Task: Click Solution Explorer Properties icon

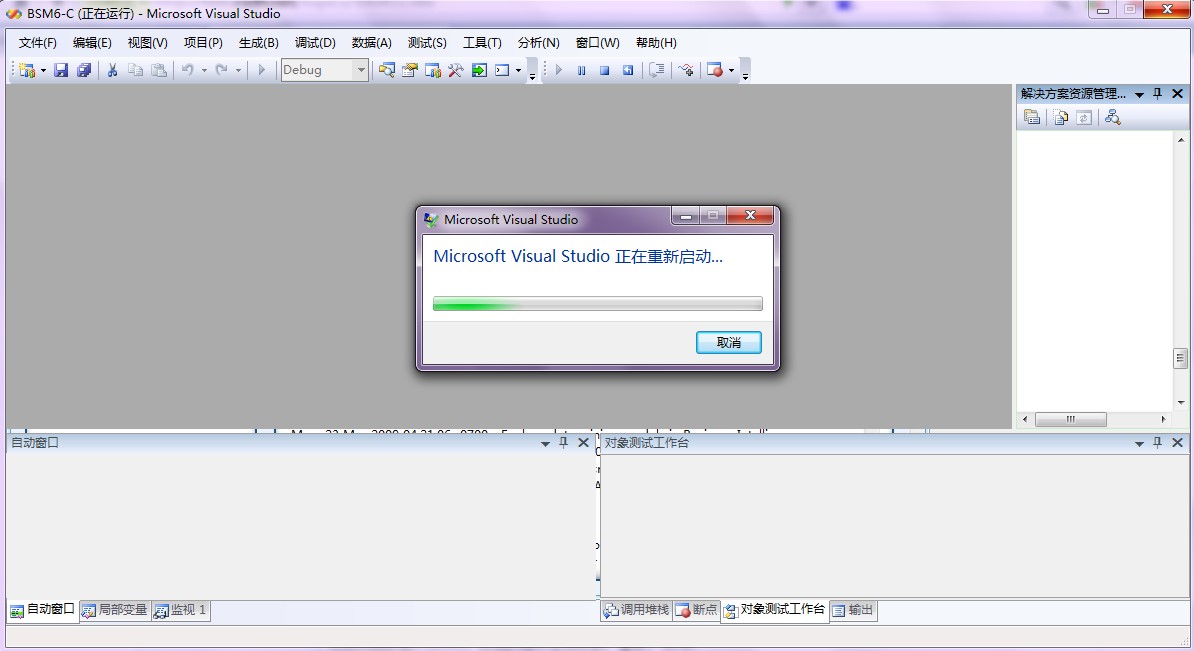Action: pyautogui.click(x=1032, y=117)
